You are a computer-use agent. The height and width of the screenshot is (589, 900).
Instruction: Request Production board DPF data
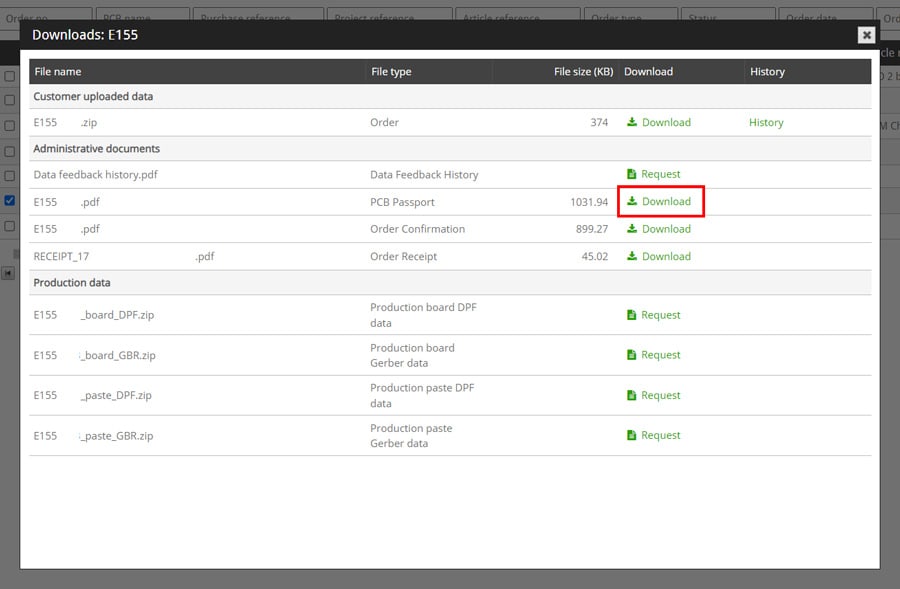coord(654,315)
